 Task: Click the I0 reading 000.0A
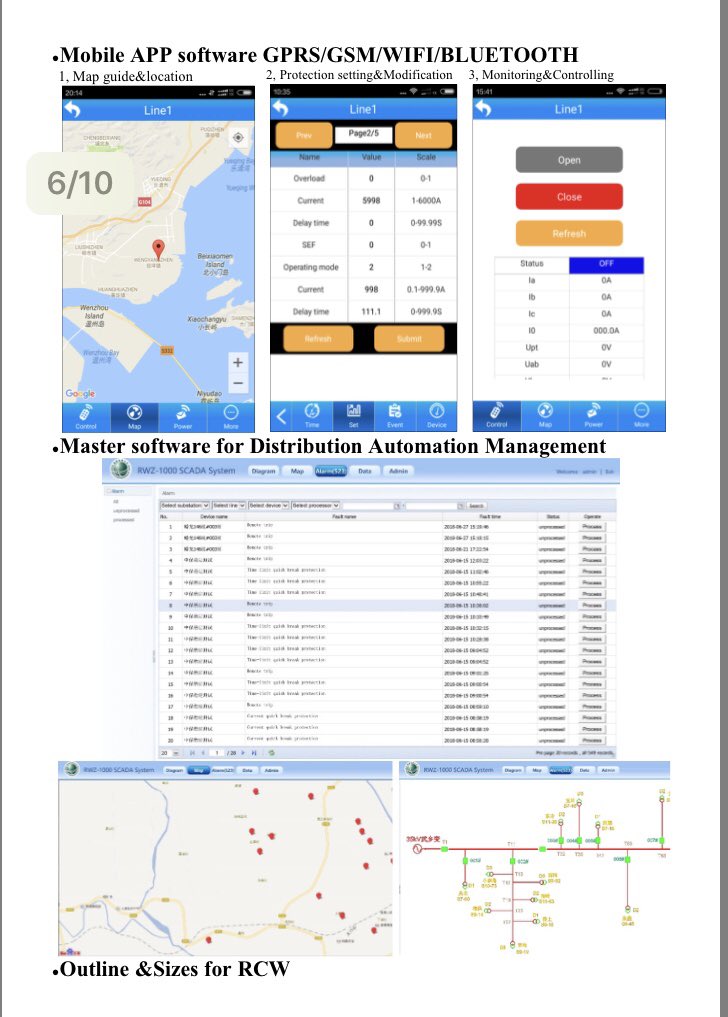[x=607, y=331]
